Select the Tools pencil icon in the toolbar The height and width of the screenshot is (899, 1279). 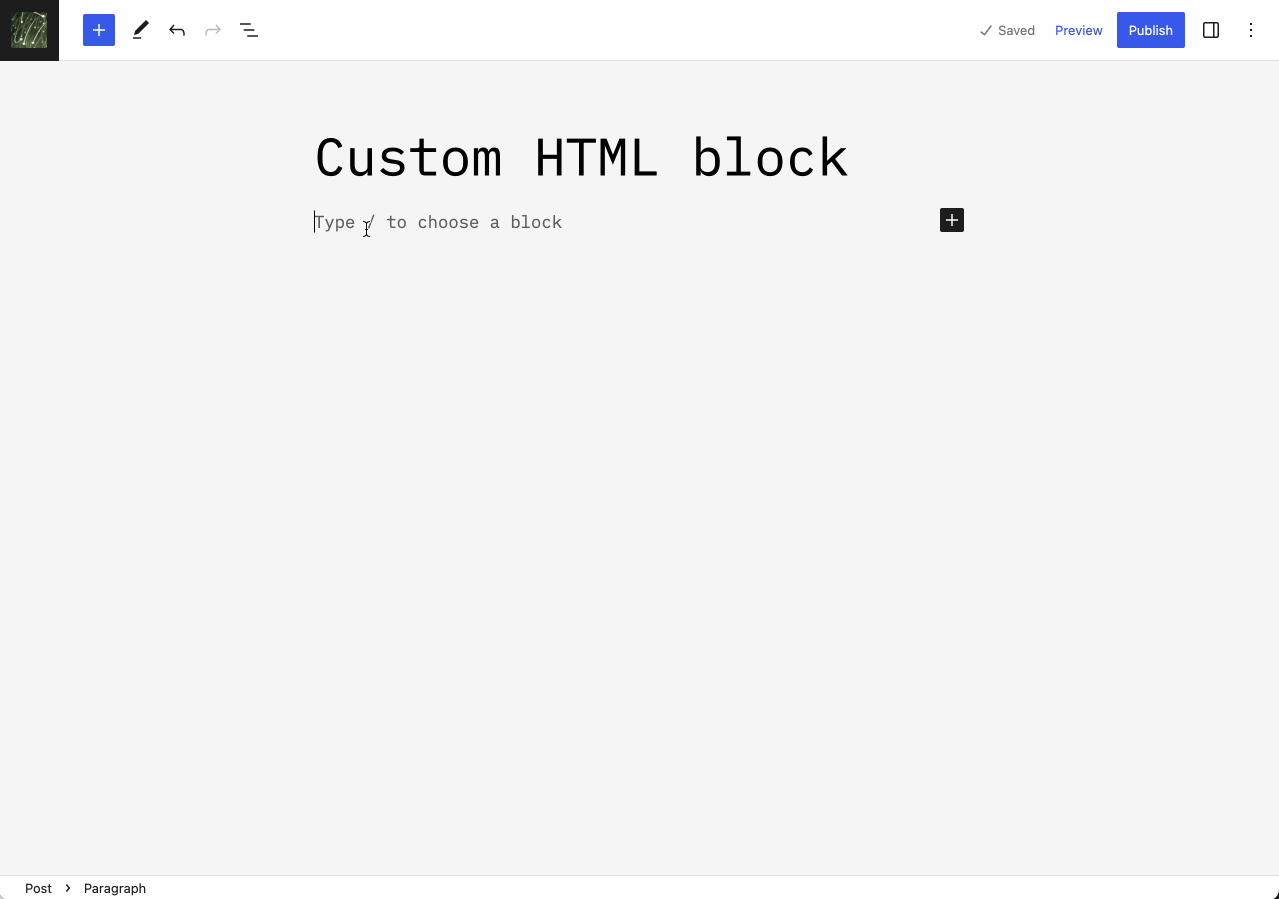coord(140,30)
